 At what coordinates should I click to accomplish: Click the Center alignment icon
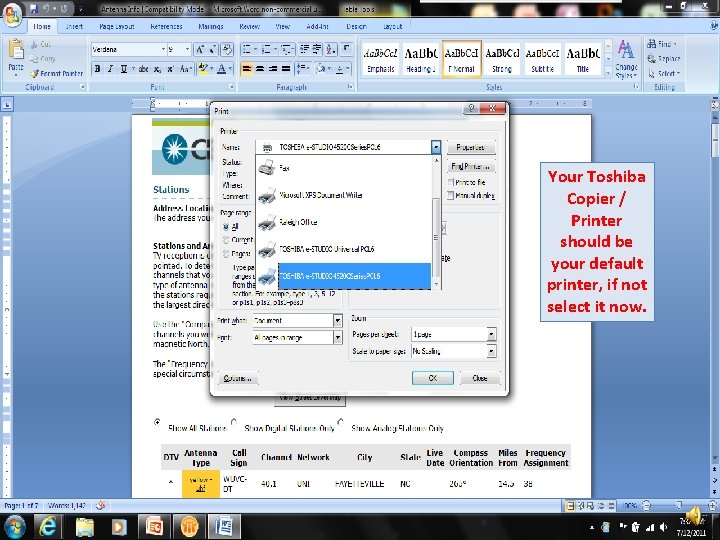[260, 69]
